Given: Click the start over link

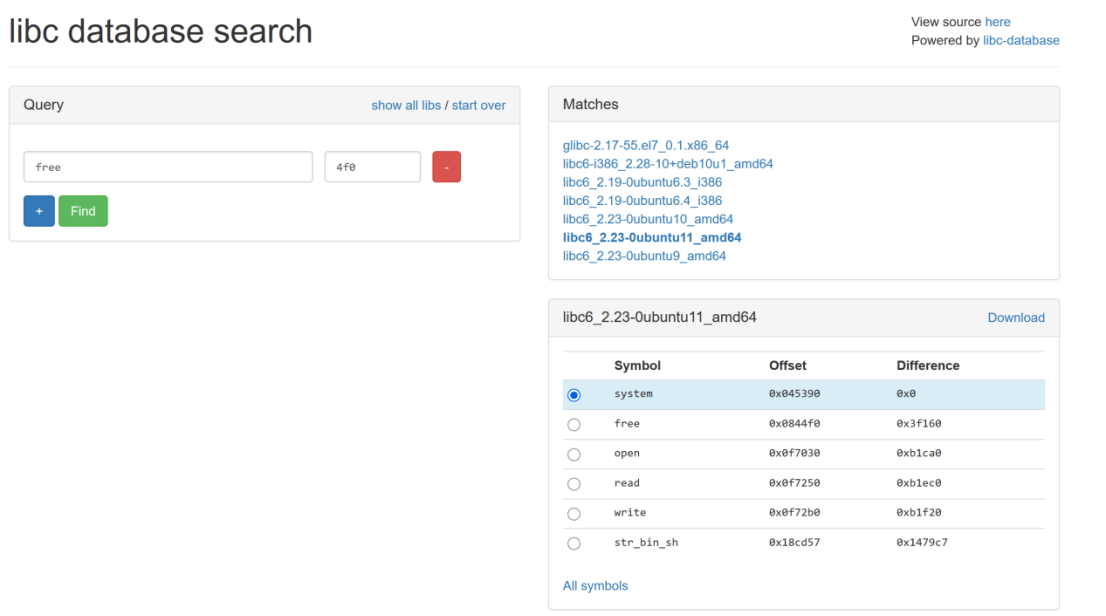Looking at the screenshot, I should coord(478,105).
